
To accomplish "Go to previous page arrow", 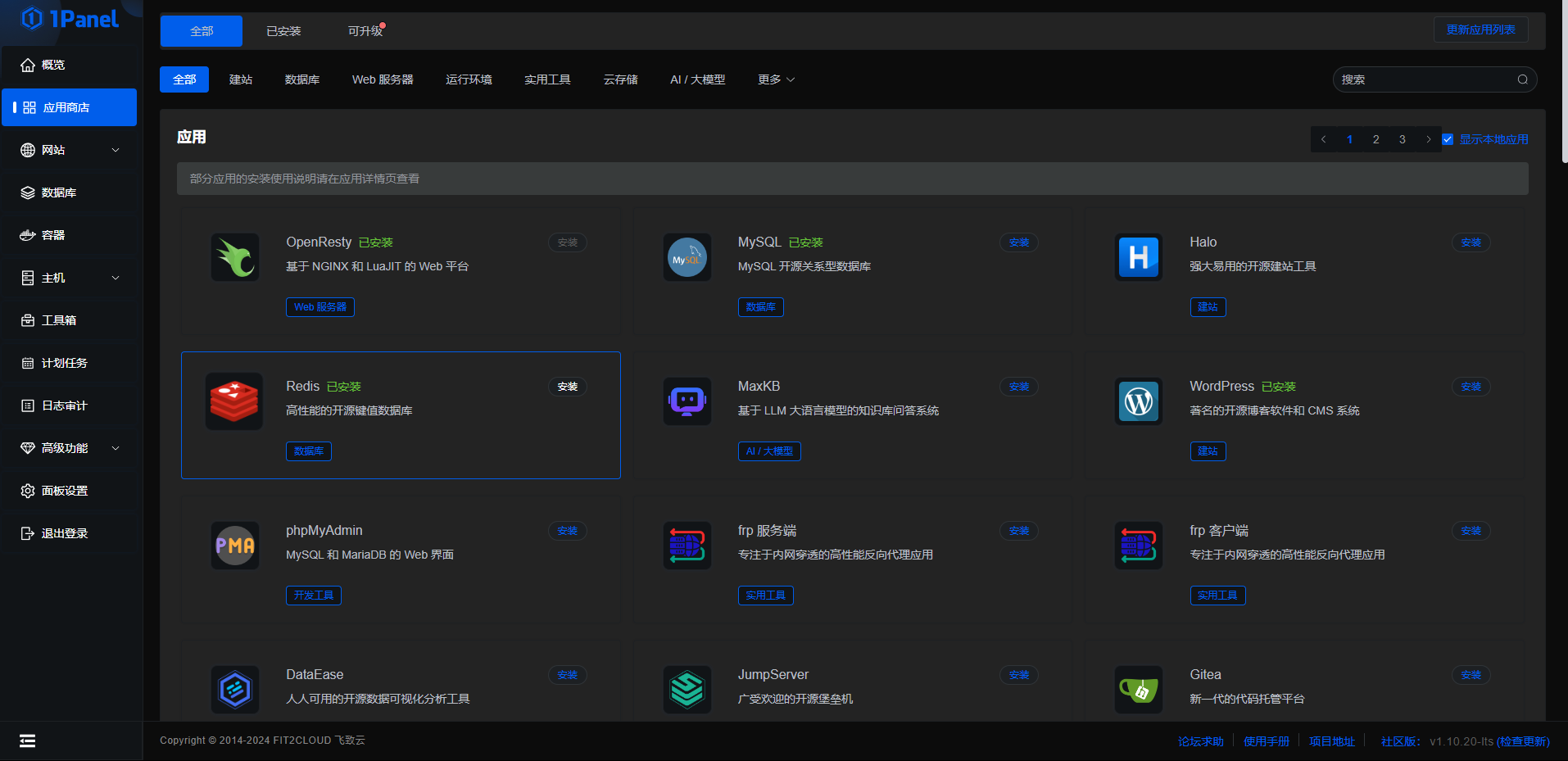I will click(1324, 139).
